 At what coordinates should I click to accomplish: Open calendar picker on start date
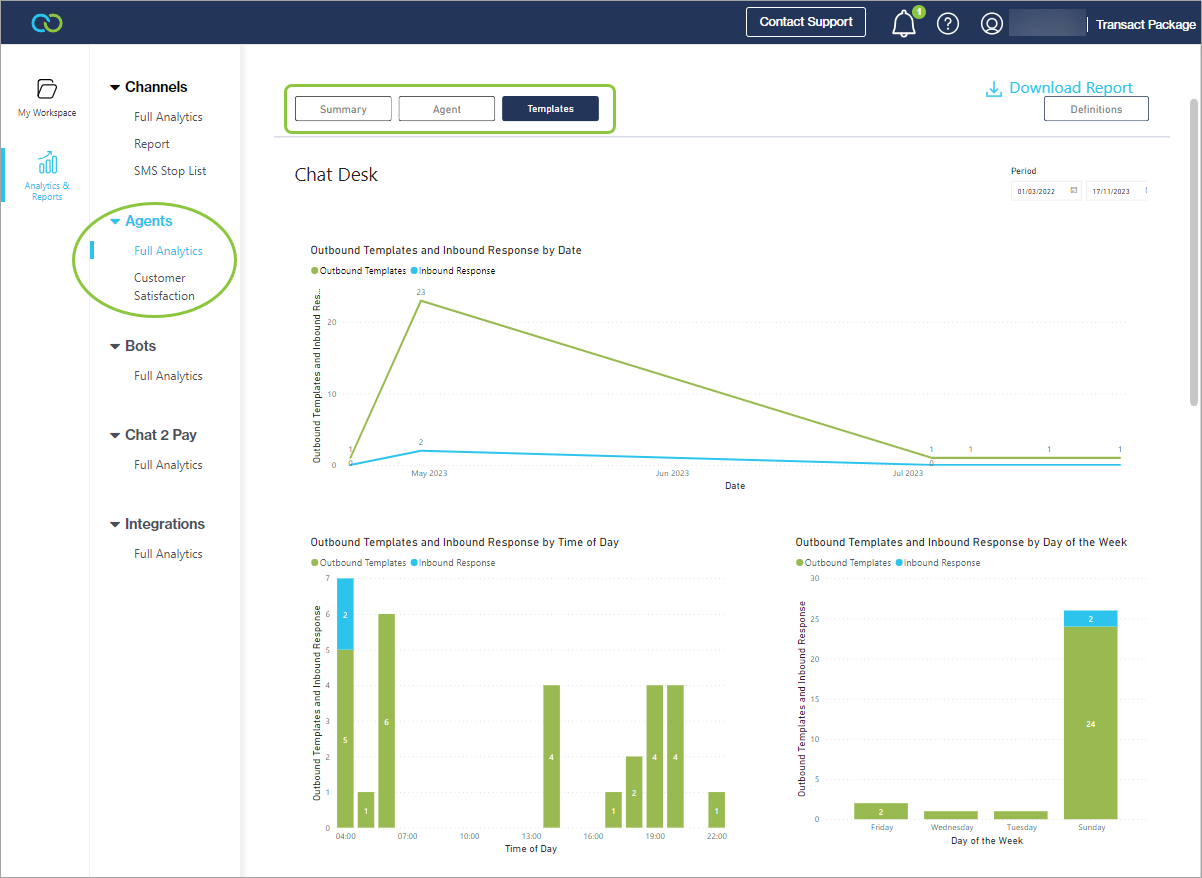[1073, 190]
